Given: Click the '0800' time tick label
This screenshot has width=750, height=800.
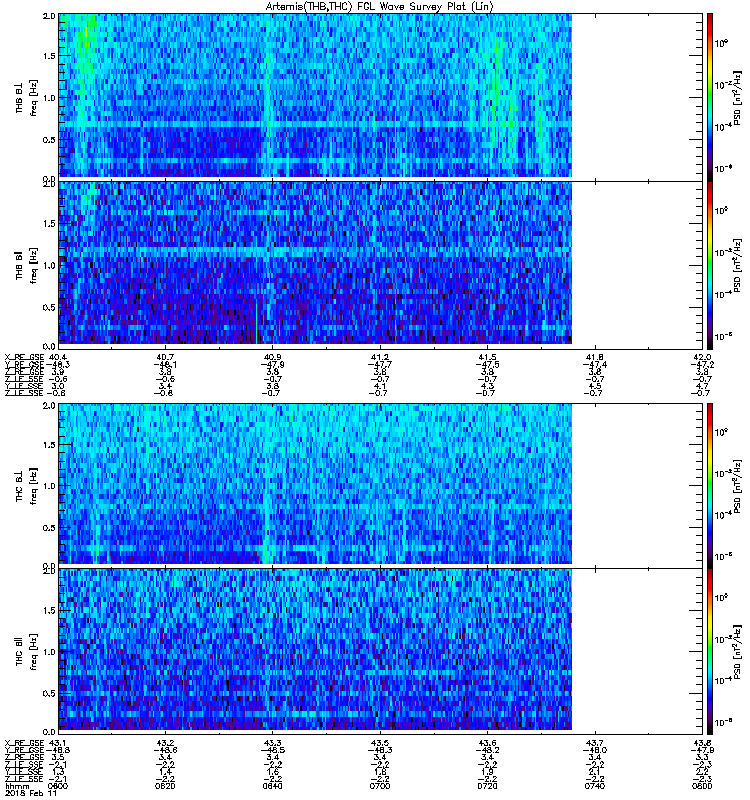Looking at the screenshot, I should [x=703, y=786].
